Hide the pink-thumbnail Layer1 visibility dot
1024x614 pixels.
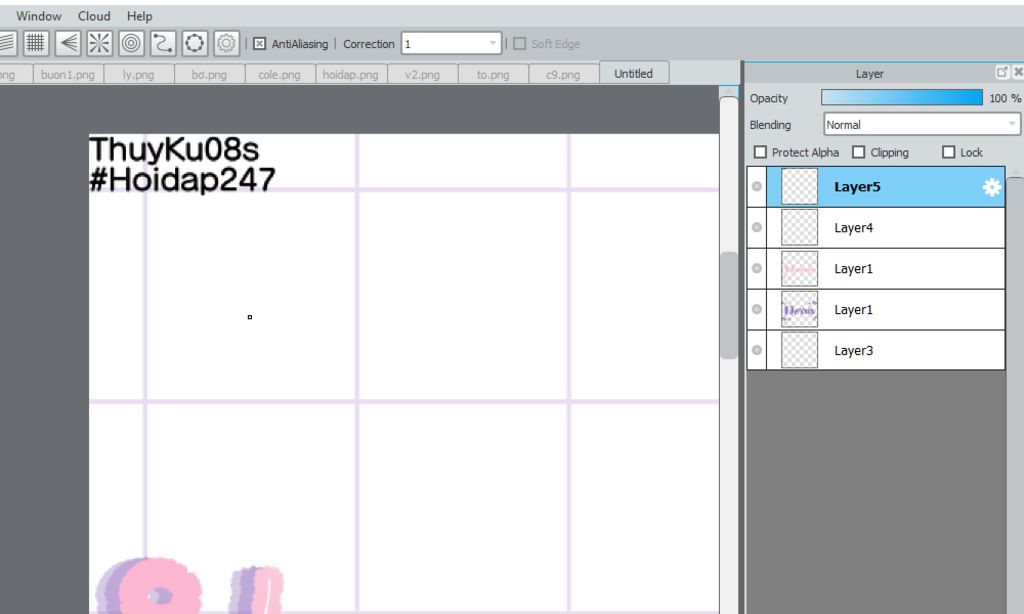(757, 268)
